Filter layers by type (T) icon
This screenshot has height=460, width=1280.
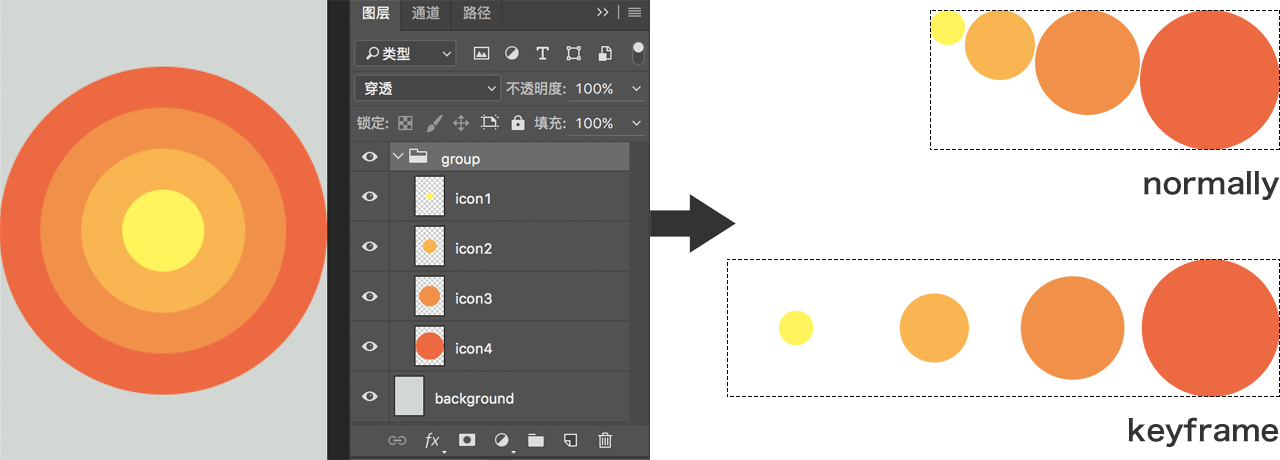pyautogui.click(x=542, y=53)
